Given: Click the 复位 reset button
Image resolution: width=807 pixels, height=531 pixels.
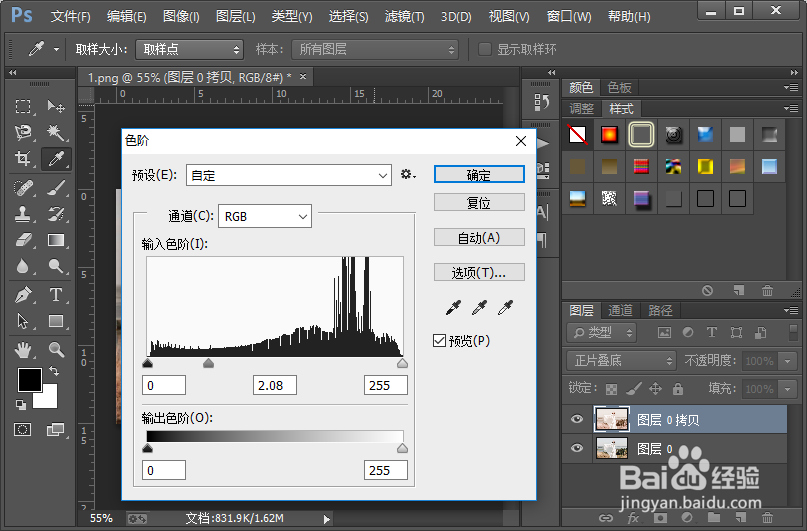Looking at the screenshot, I should point(479,202).
